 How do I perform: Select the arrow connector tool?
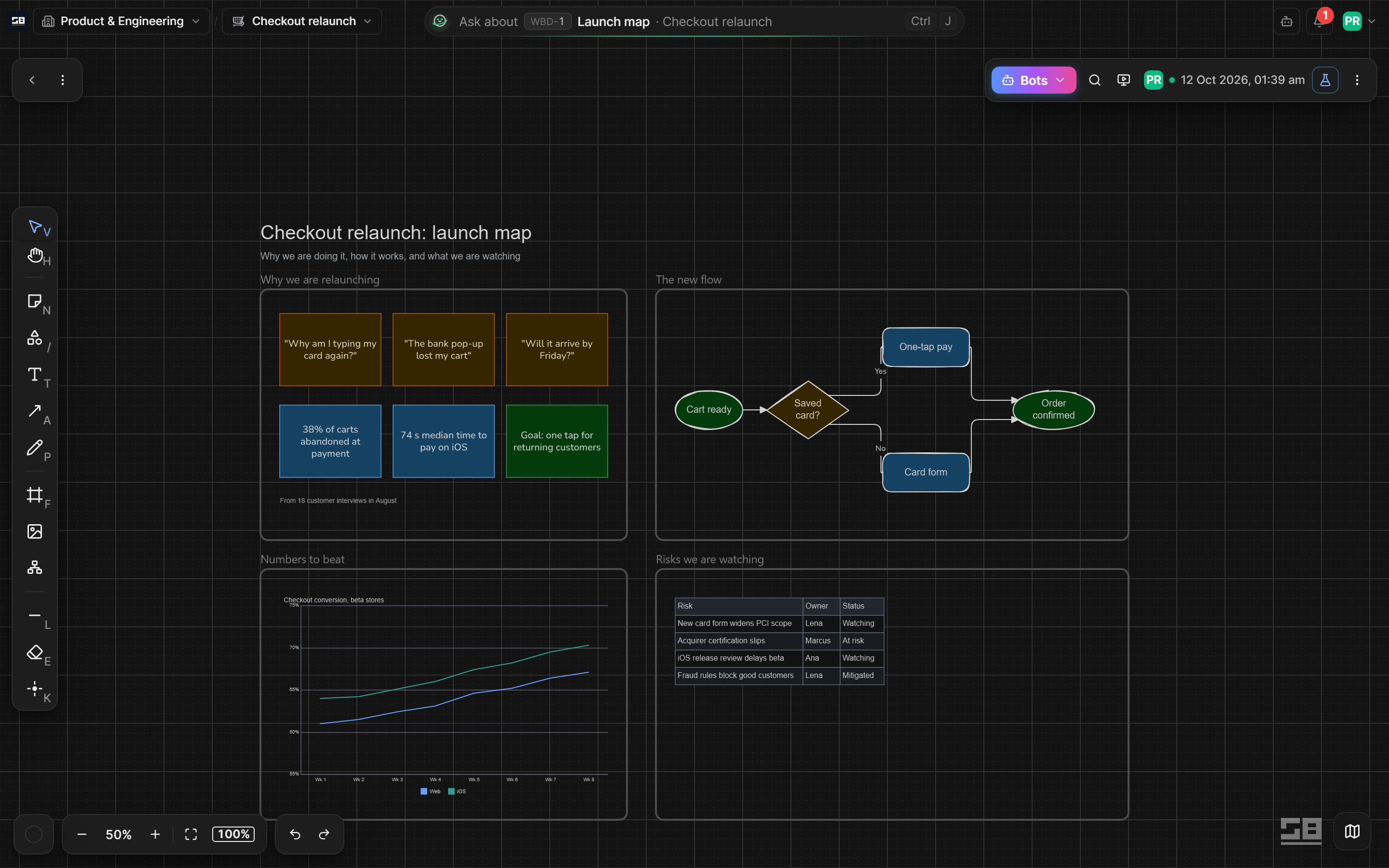pyautogui.click(x=35, y=412)
